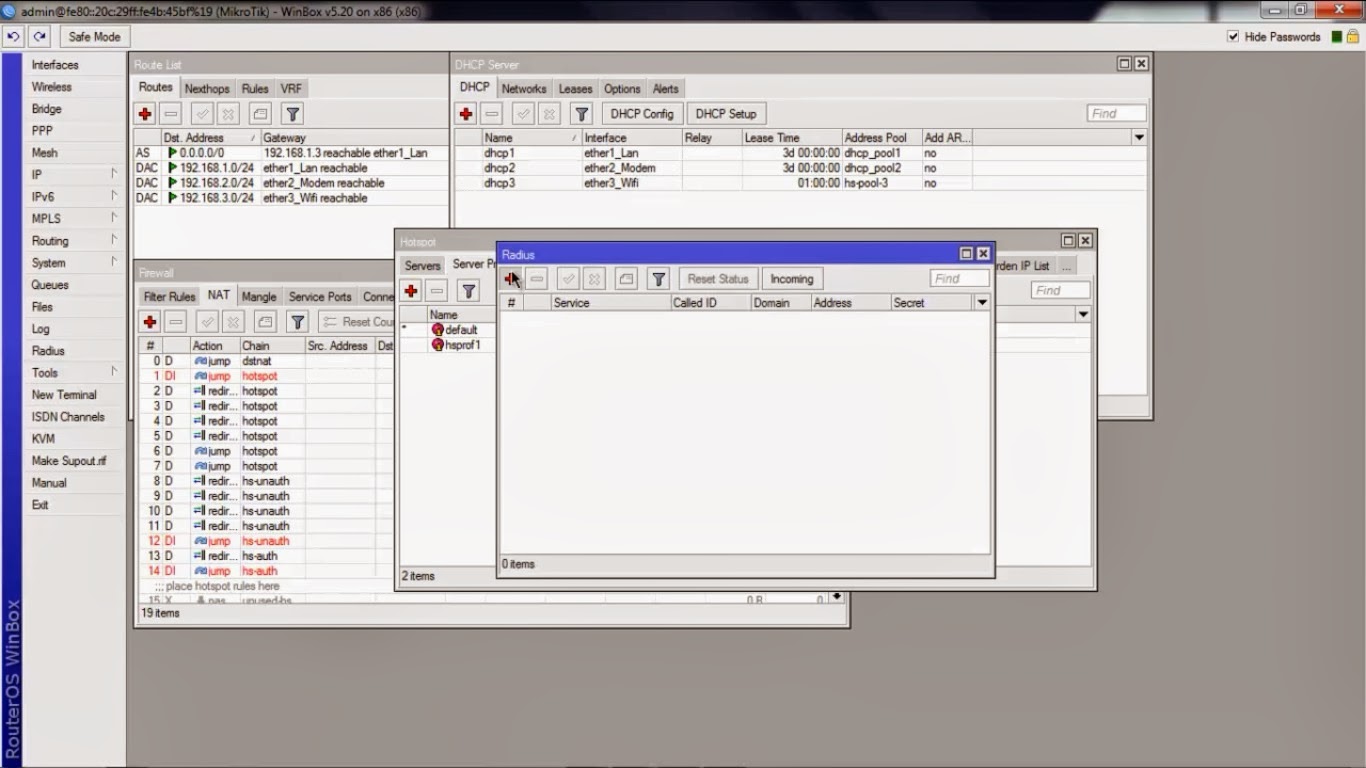Click remove minus icon in Hotspot toolbar
This screenshot has height=768, width=1366.
click(437, 291)
